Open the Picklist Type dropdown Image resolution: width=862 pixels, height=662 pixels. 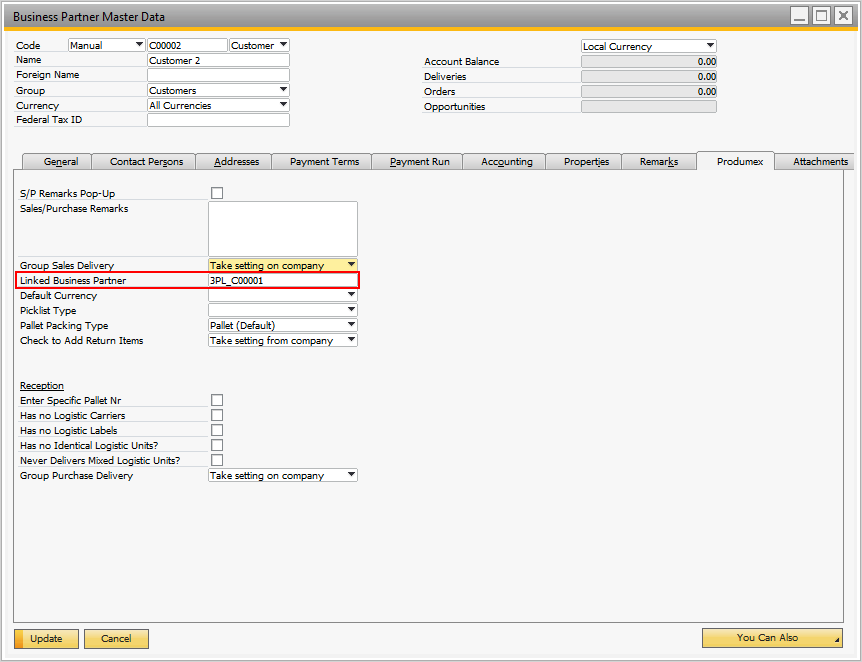(x=351, y=310)
